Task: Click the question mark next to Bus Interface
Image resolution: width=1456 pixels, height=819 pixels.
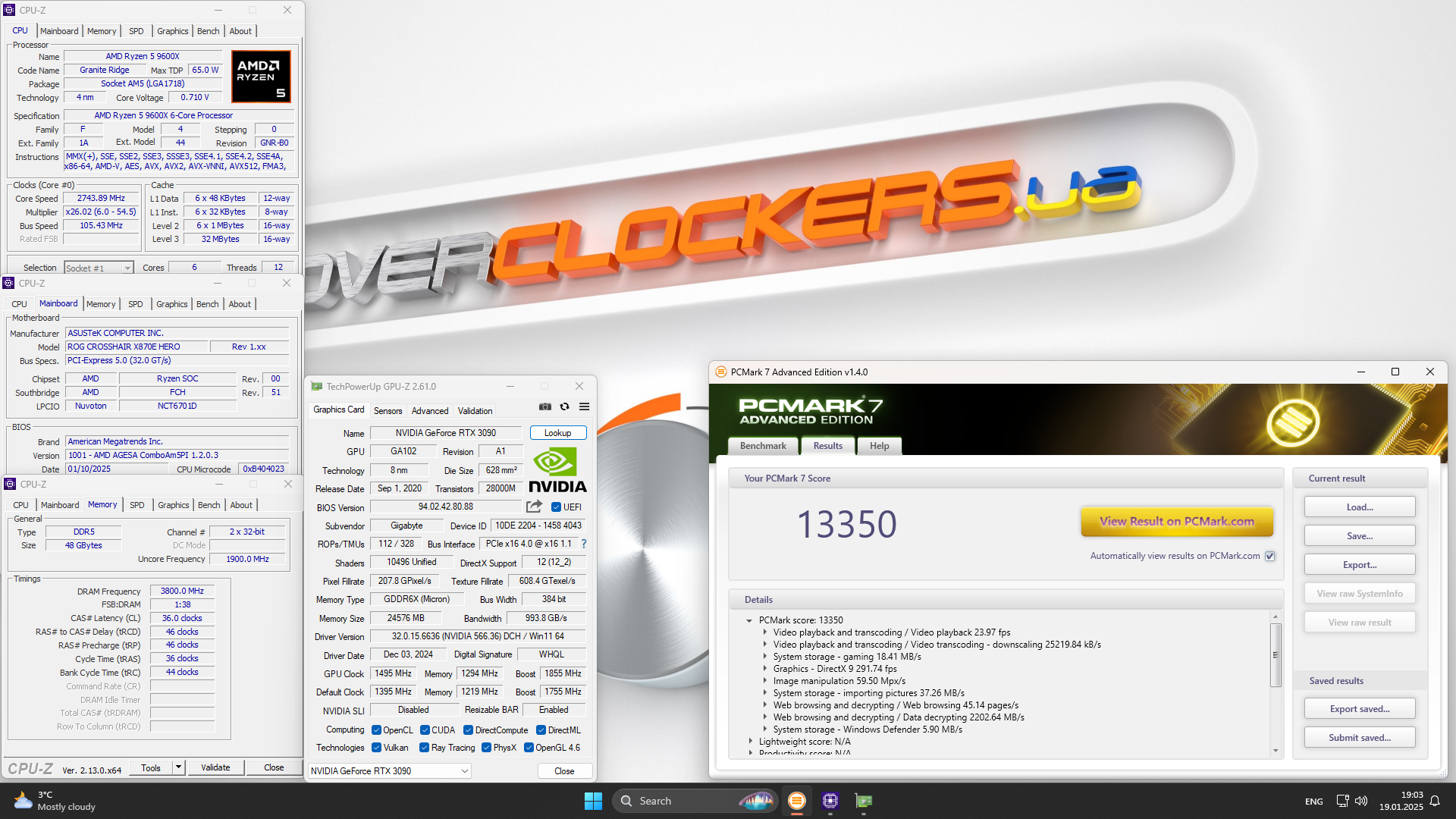Action: (x=584, y=544)
